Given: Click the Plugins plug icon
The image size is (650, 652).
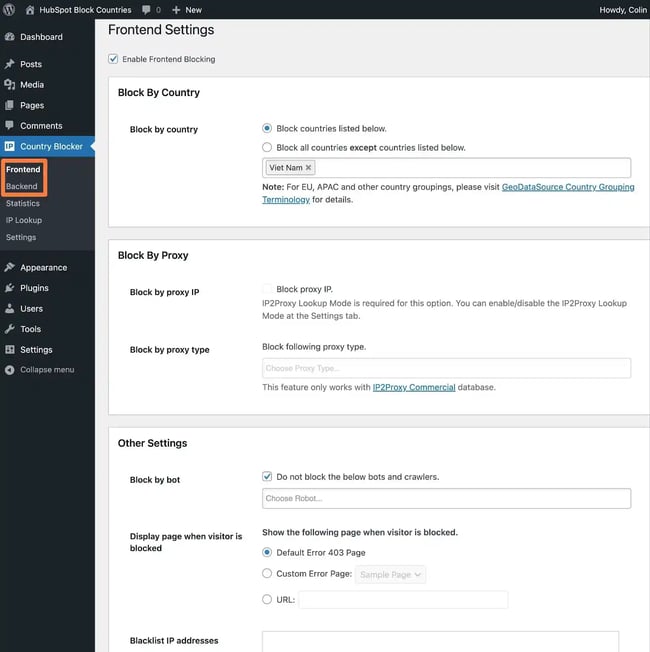Looking at the screenshot, I should pos(10,288).
